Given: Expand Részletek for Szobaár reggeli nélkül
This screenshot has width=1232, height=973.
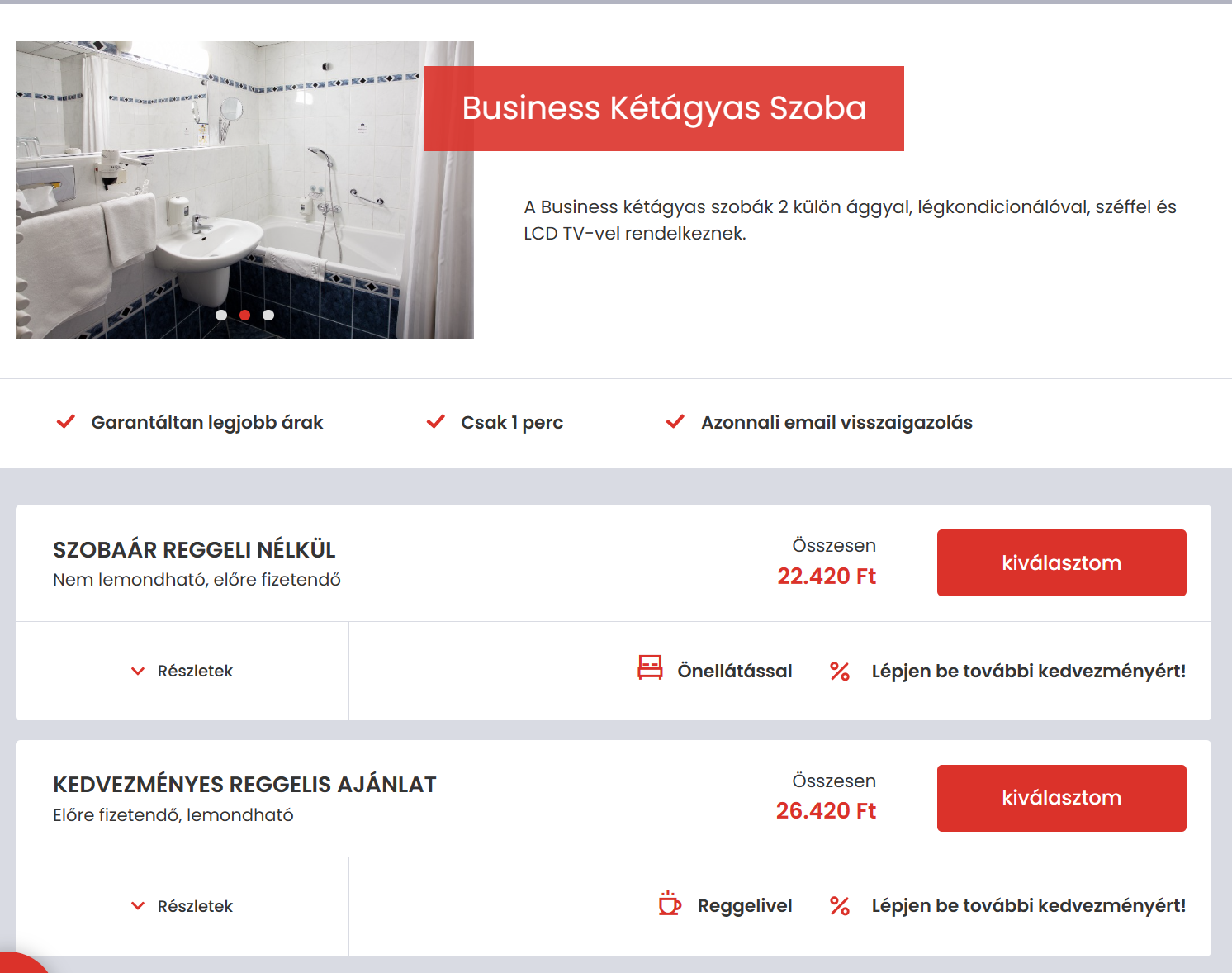Looking at the screenshot, I should pos(195,672).
